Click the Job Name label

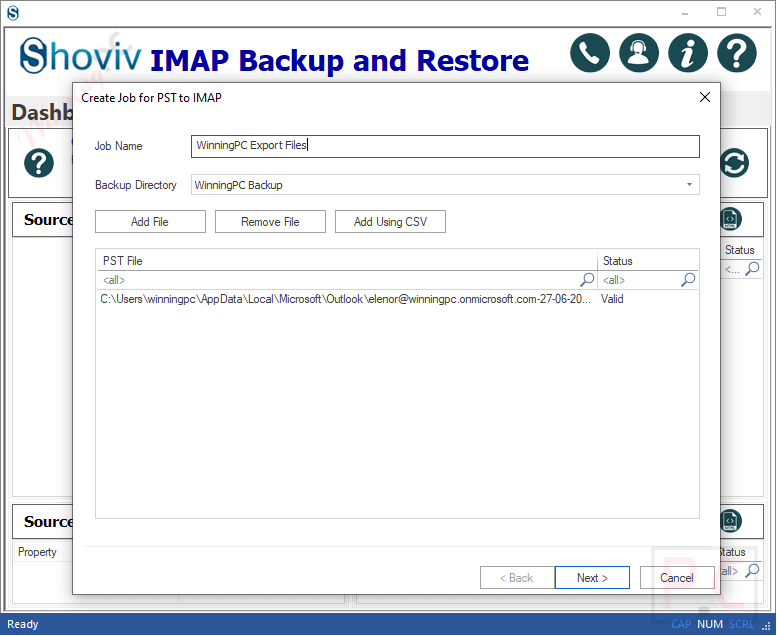coord(118,146)
